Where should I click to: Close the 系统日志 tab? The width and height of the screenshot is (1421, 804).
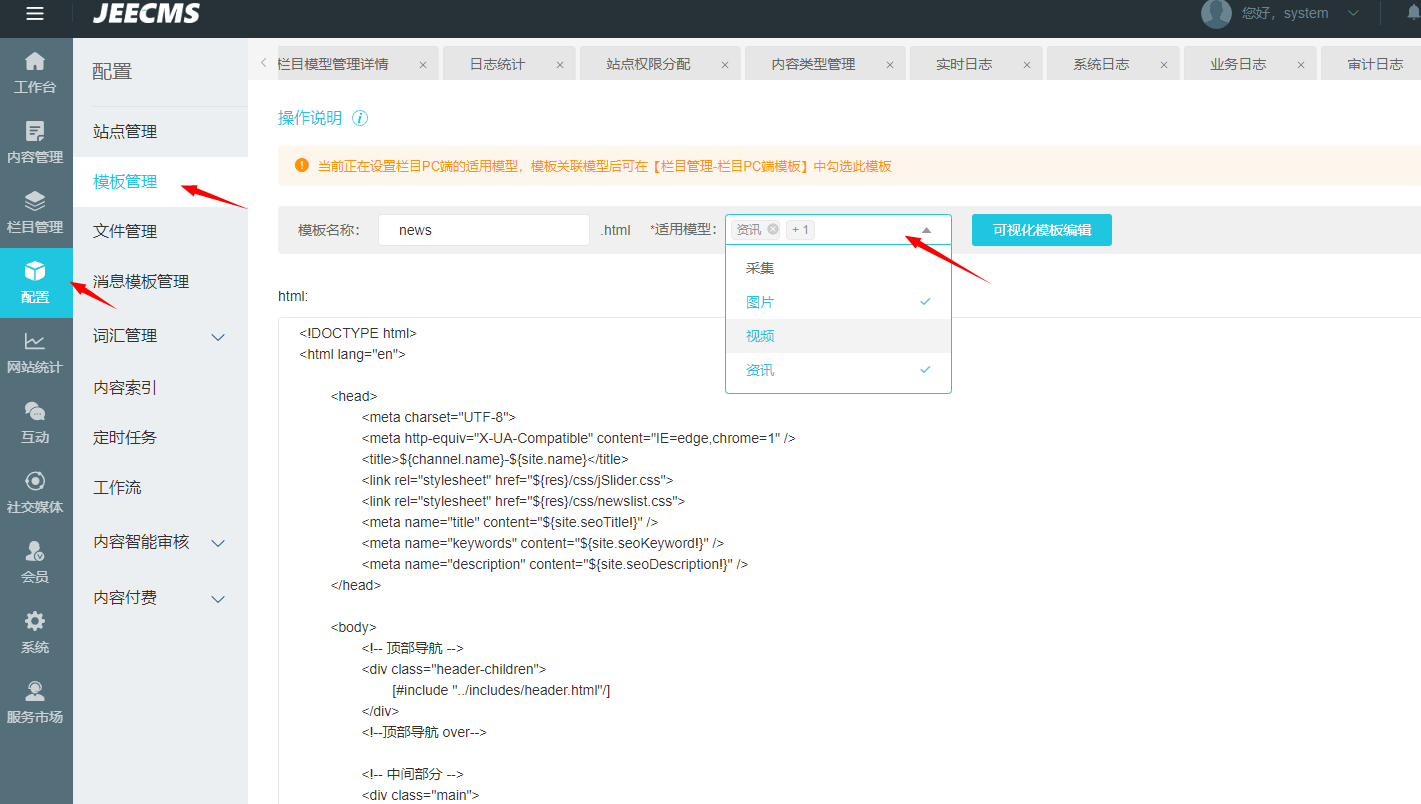coord(1164,65)
